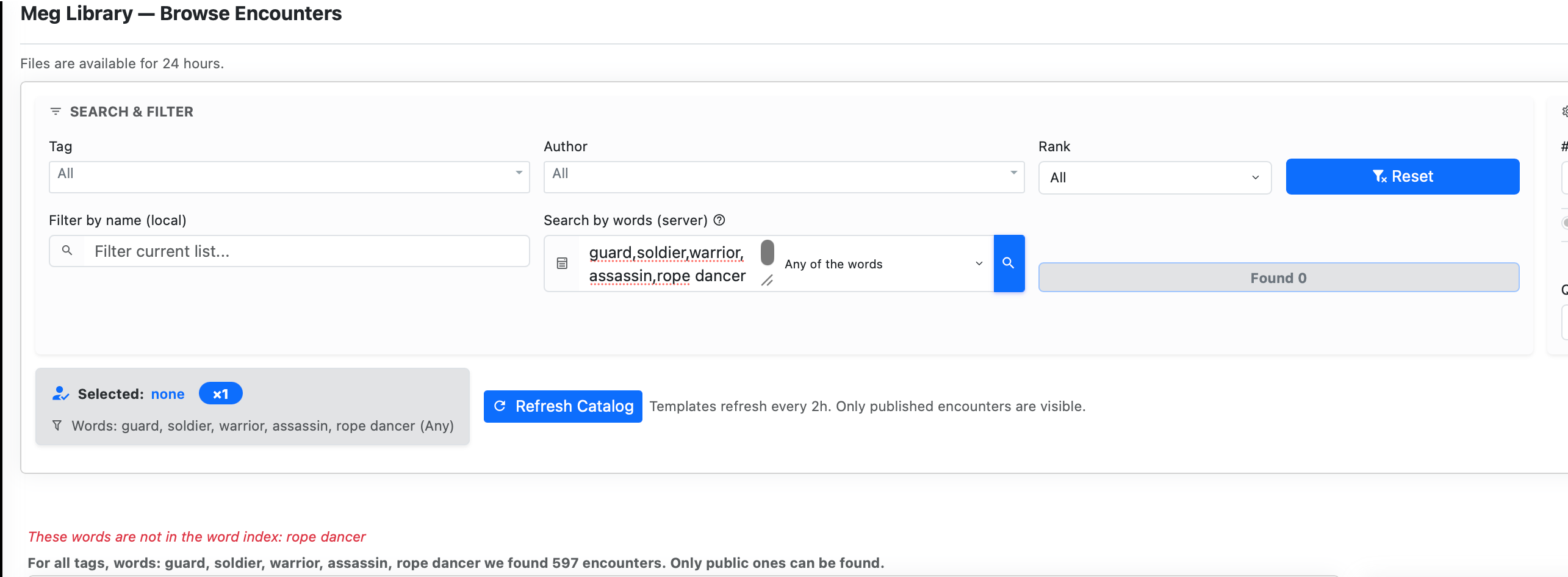This screenshot has height=577, width=1568.
Task: Click the Found 0 results button
Action: coord(1278,278)
